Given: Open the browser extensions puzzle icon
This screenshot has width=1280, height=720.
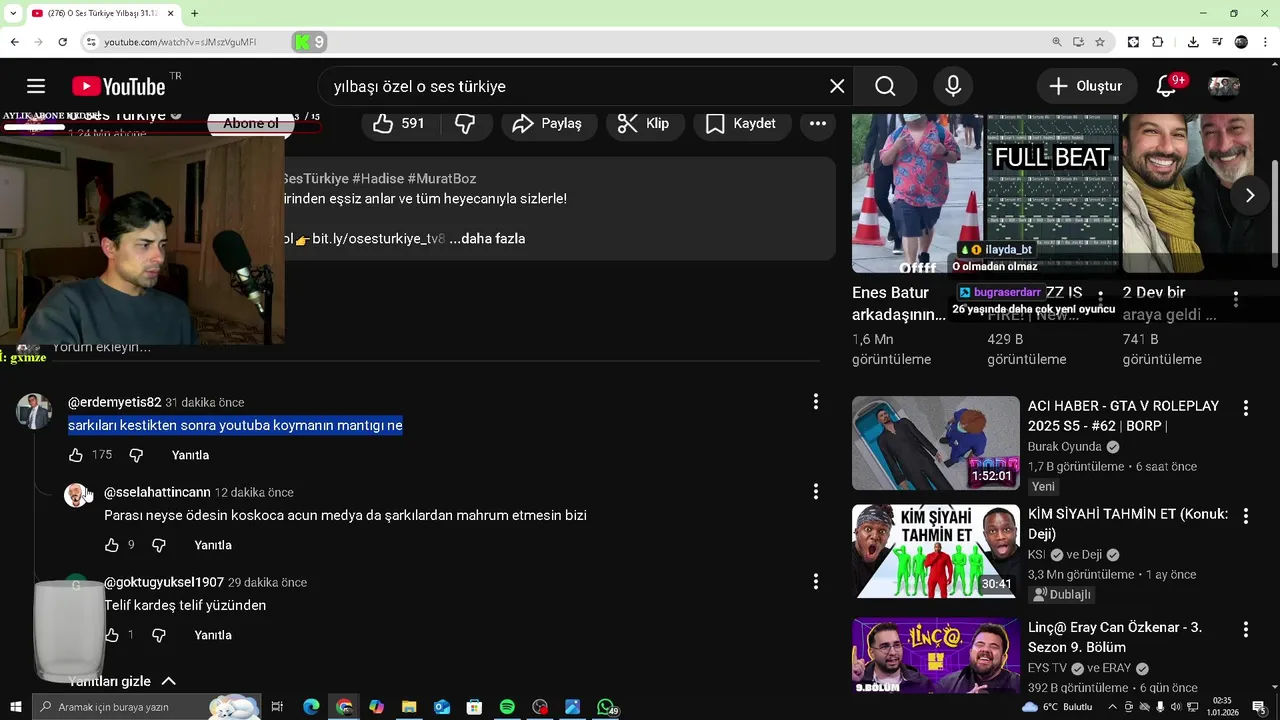Looking at the screenshot, I should (1158, 42).
